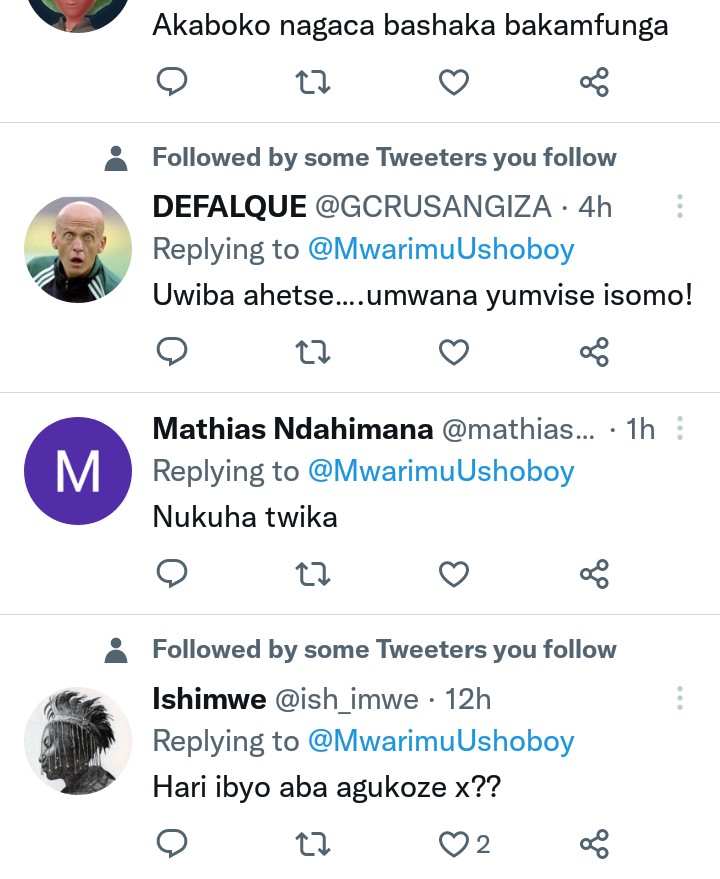720x879 pixels.
Task: Open more options on Mathias Ndahimana's tweet
Action: point(680,429)
